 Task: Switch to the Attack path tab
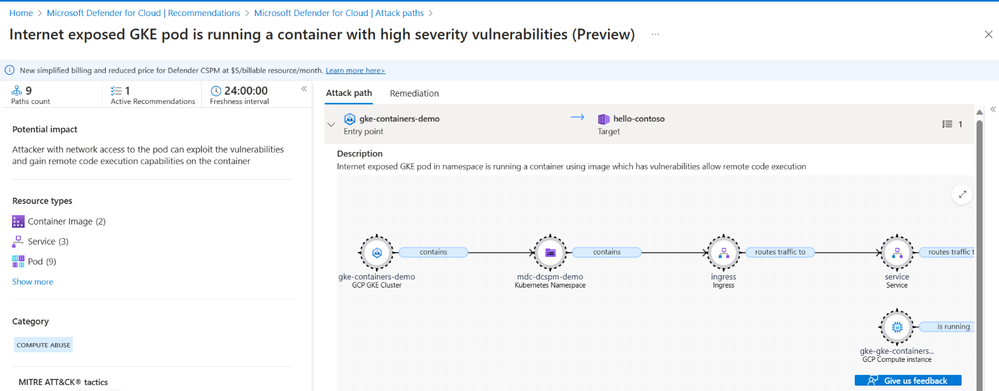[349, 93]
